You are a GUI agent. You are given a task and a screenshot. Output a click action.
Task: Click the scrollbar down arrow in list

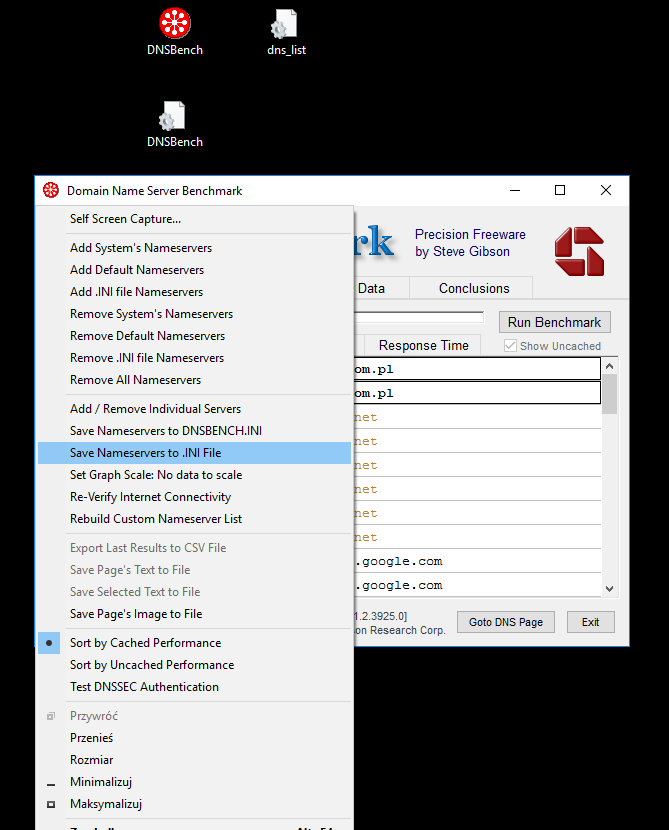pos(609,589)
